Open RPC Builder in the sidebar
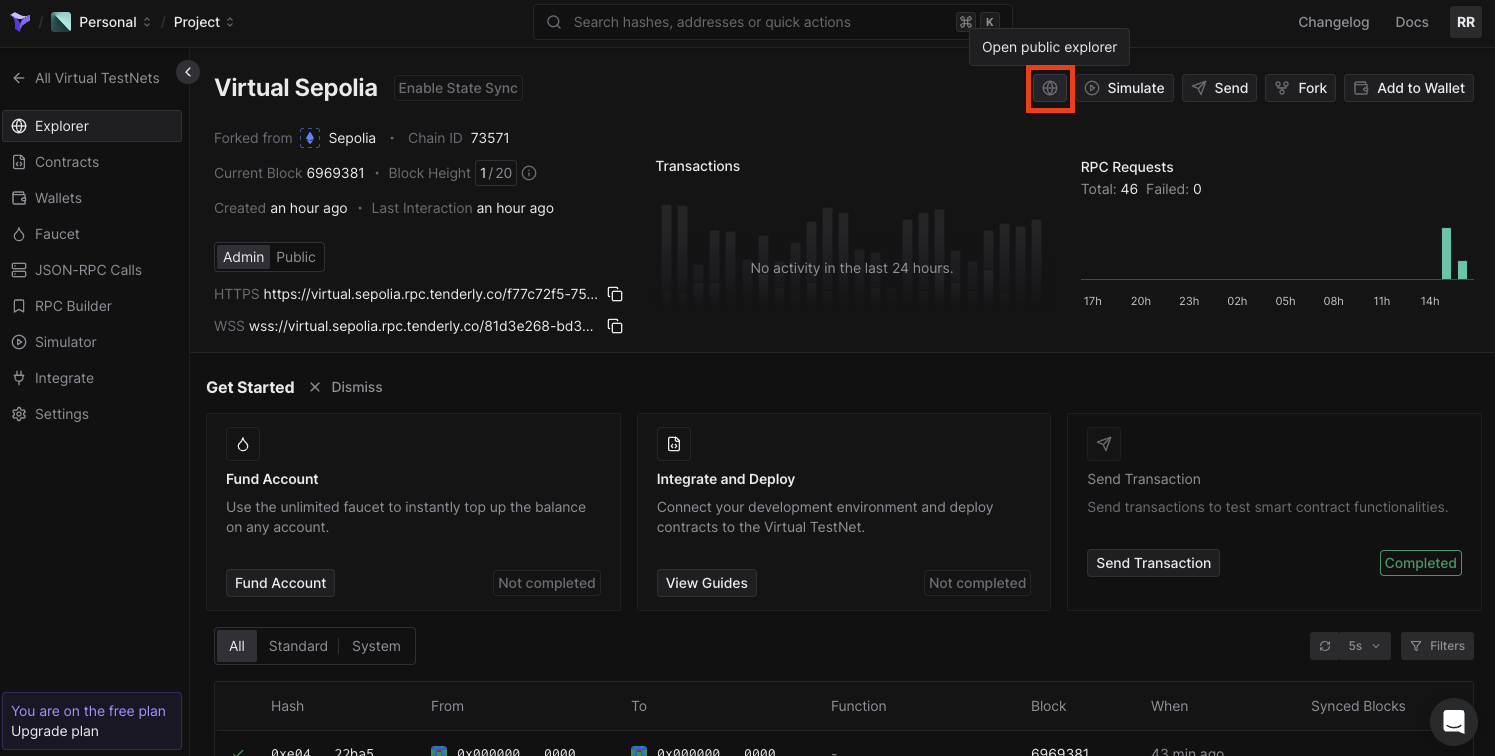The image size is (1495, 756). point(92,306)
